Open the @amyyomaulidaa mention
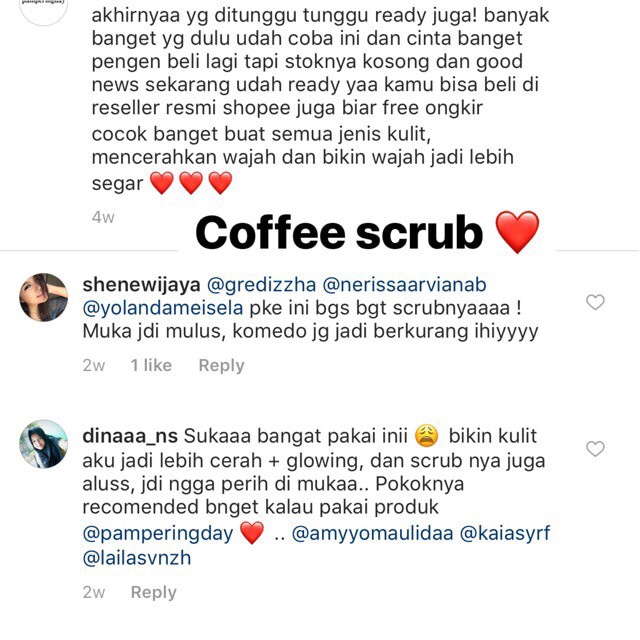The width and height of the screenshot is (640, 640). coord(373,534)
